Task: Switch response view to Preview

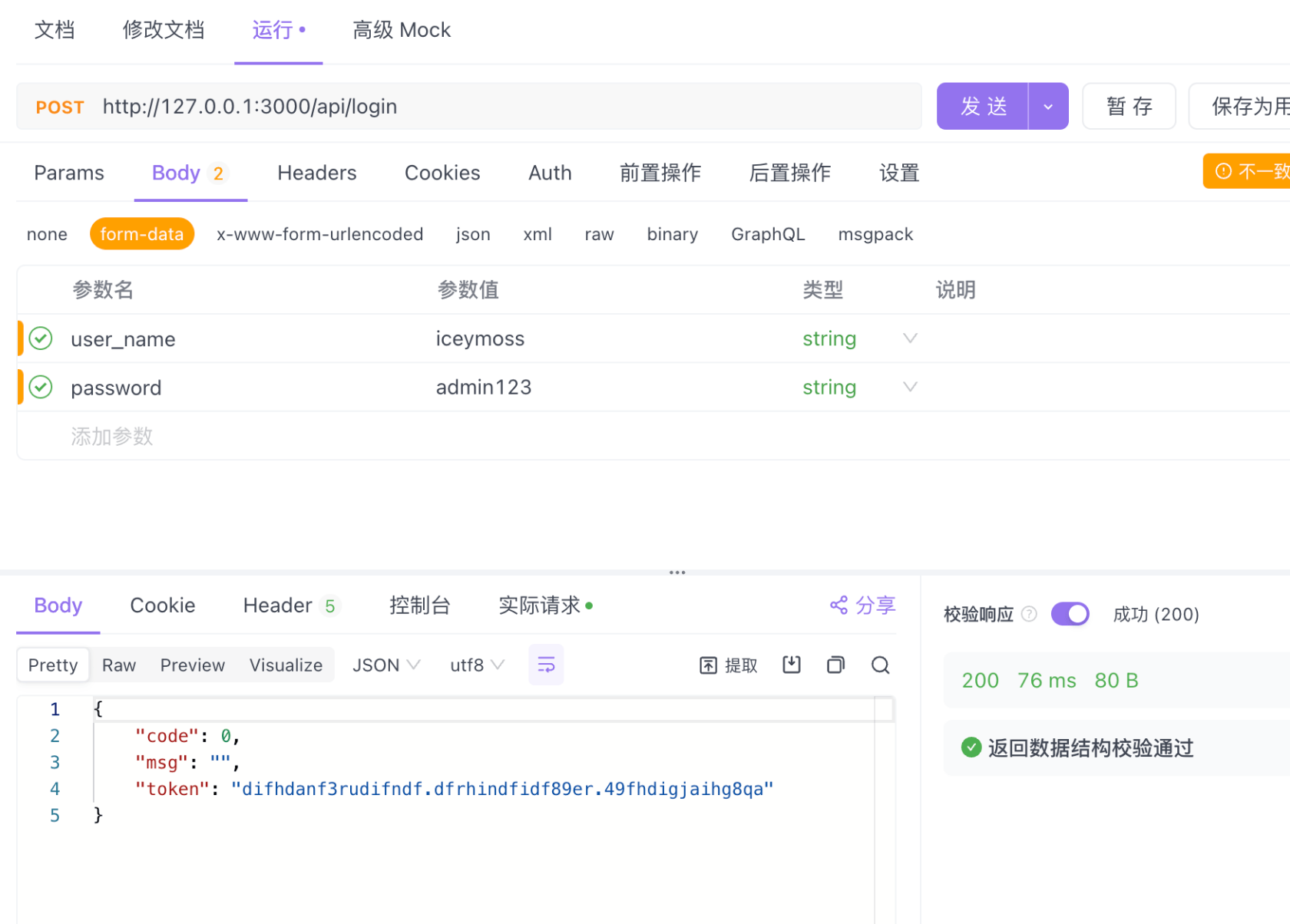Action: 193,665
